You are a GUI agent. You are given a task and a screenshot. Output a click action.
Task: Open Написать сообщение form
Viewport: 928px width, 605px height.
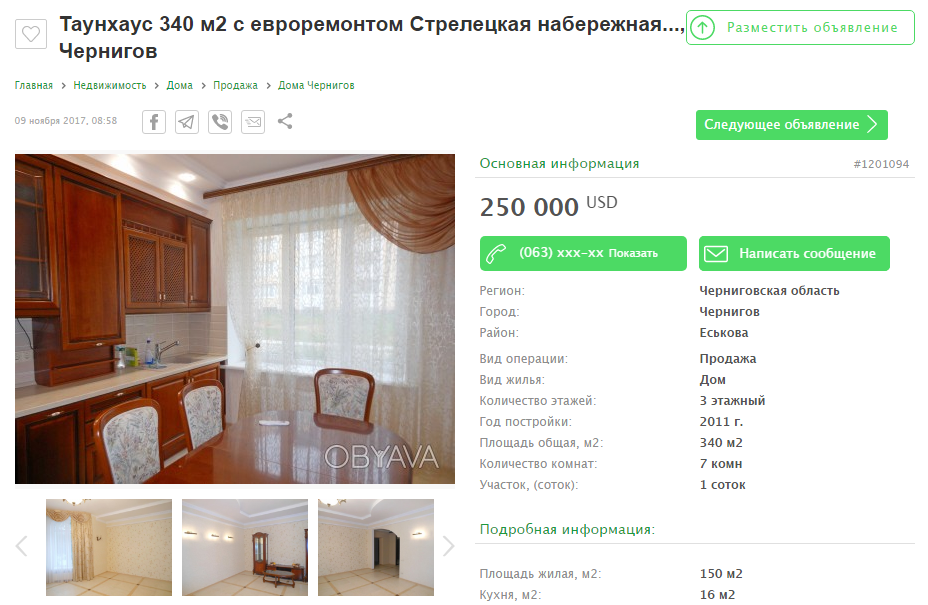click(794, 253)
